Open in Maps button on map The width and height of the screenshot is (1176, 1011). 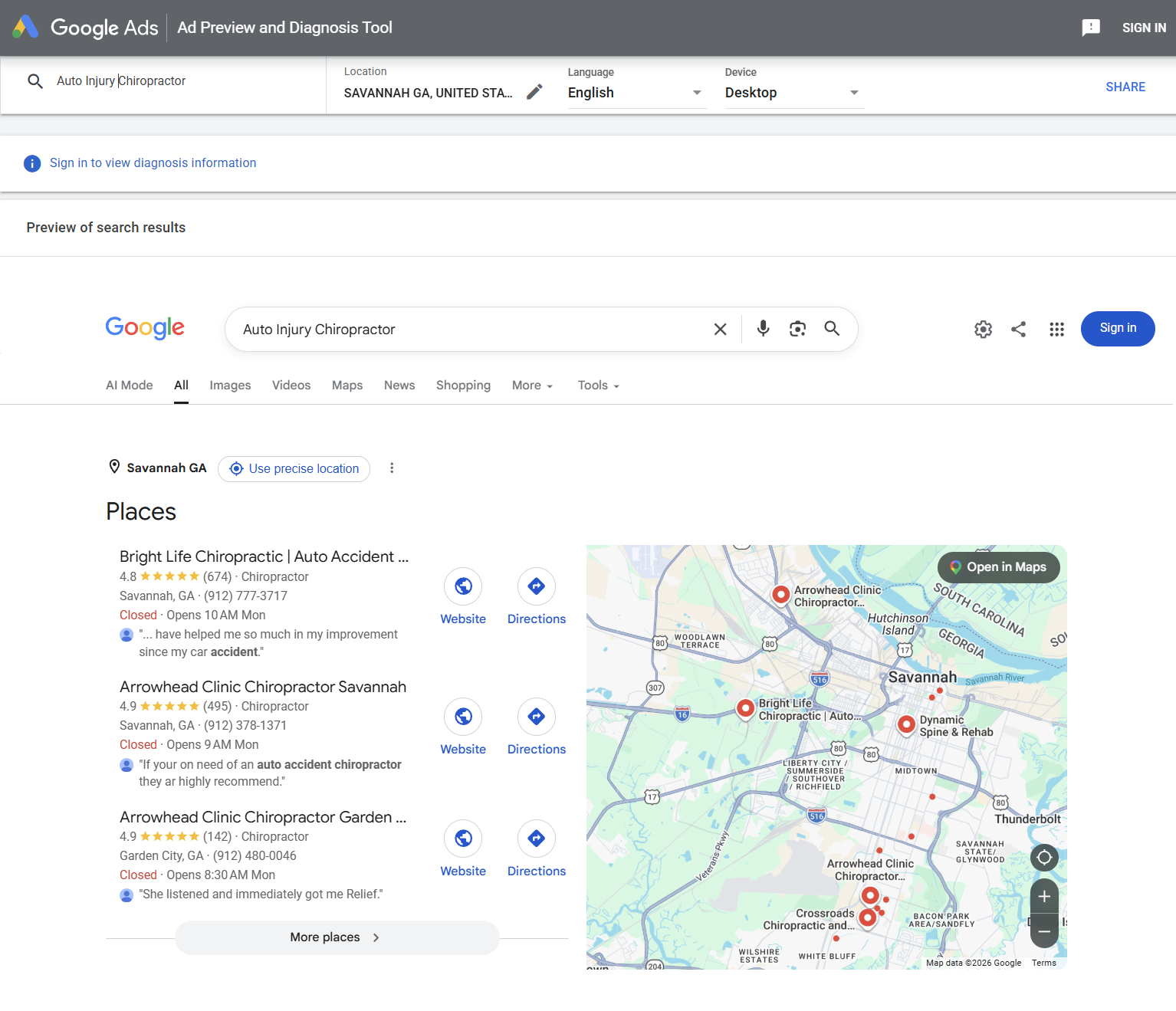999,567
